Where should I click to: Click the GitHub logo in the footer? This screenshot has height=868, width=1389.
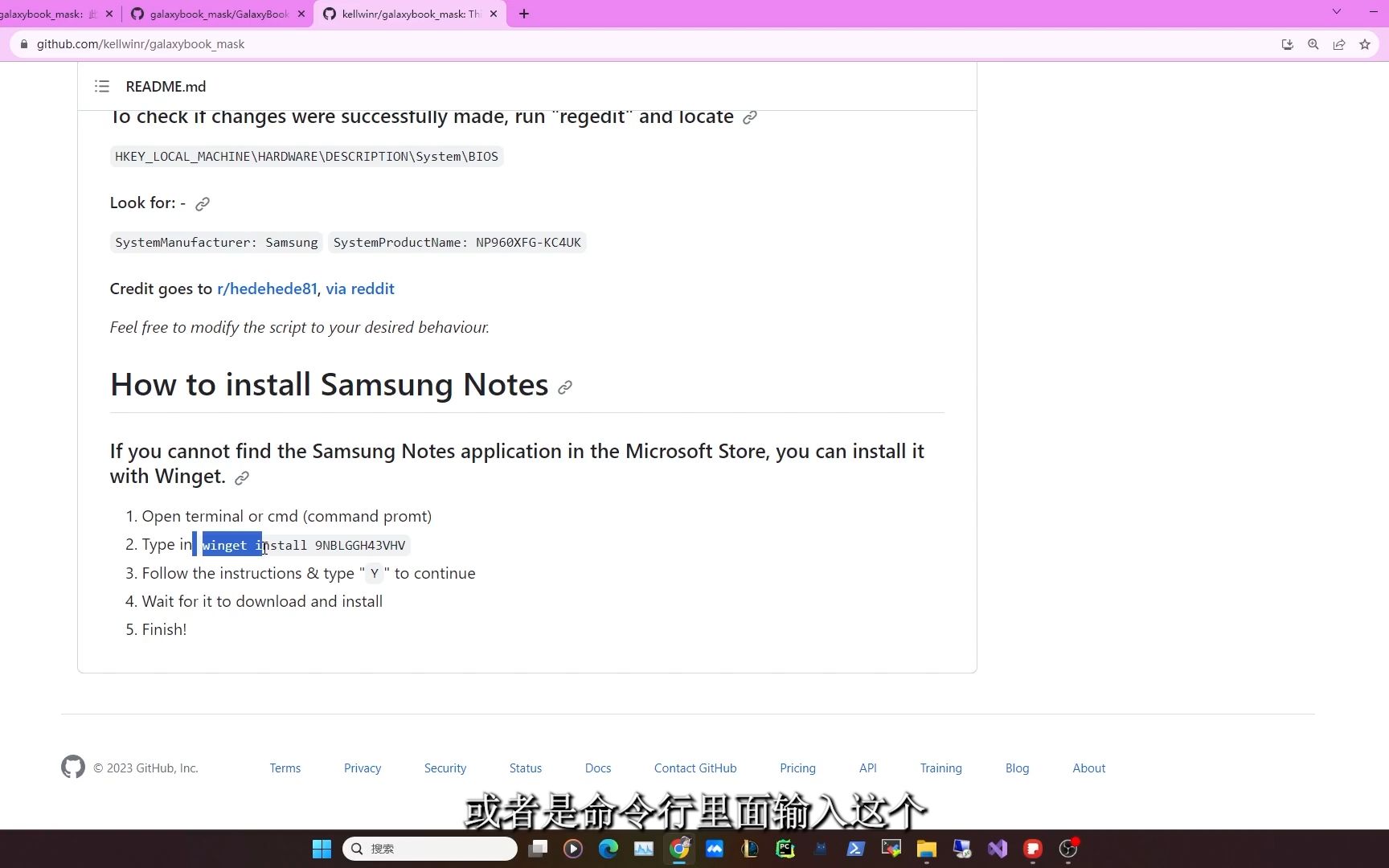73,767
